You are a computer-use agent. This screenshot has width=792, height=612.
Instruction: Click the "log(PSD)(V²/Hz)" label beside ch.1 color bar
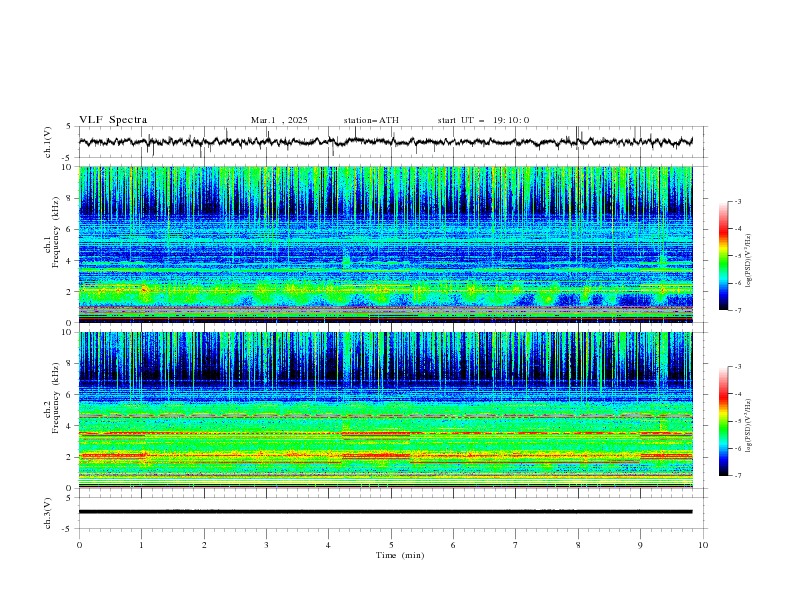[x=749, y=261]
